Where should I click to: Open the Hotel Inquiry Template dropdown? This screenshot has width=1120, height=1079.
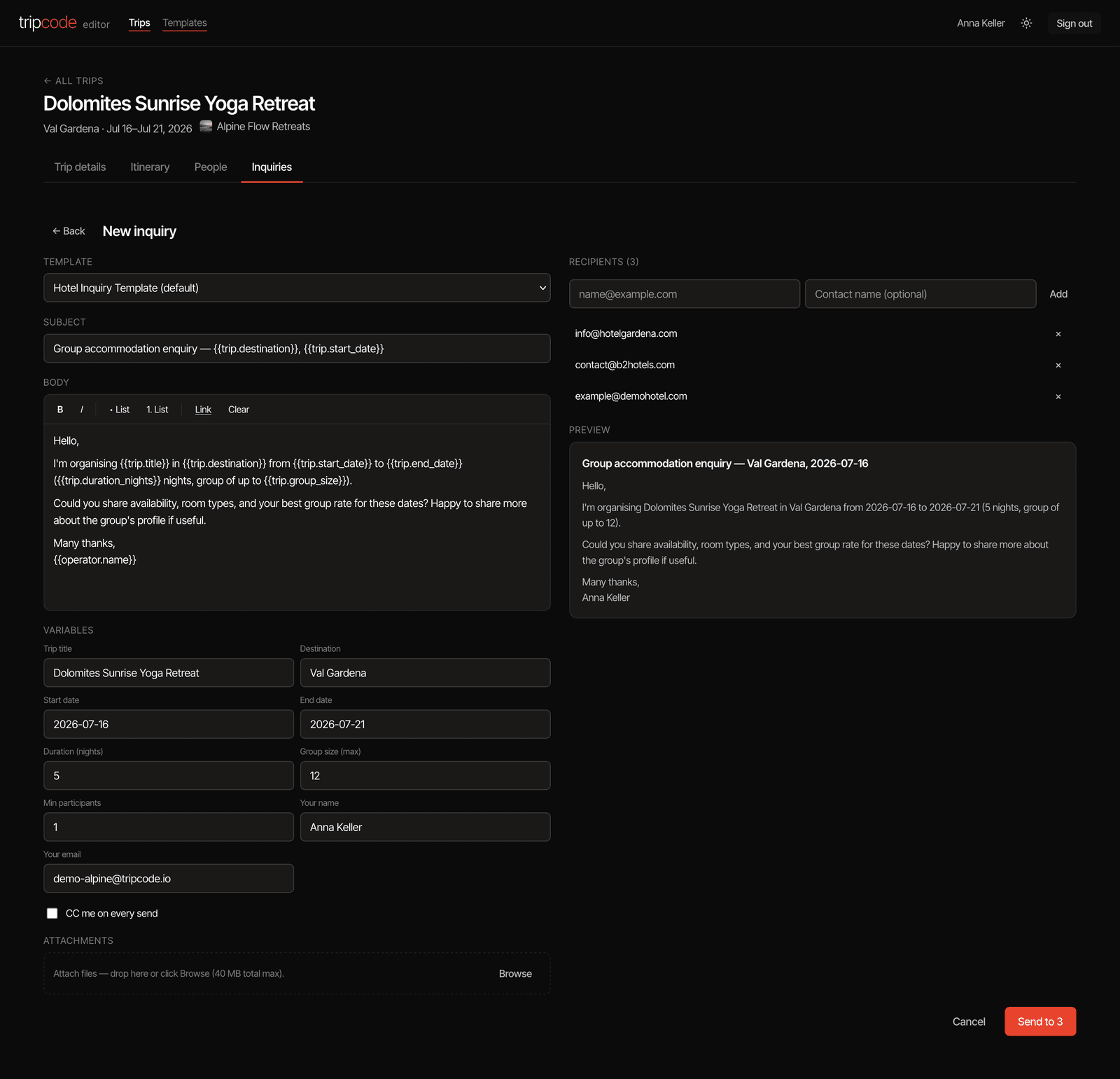297,288
